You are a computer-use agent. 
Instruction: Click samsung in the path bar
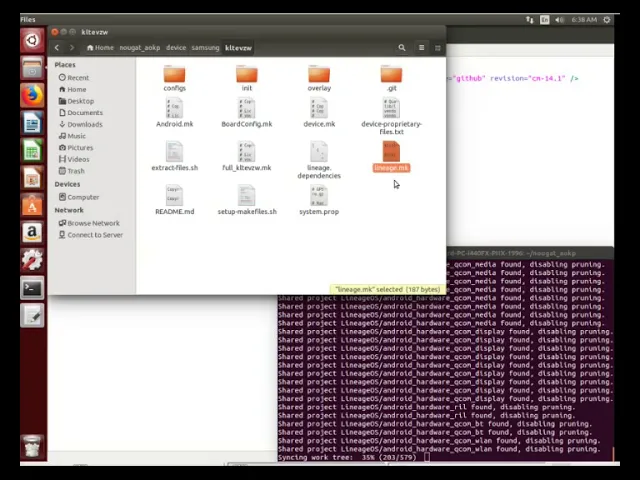(205, 48)
